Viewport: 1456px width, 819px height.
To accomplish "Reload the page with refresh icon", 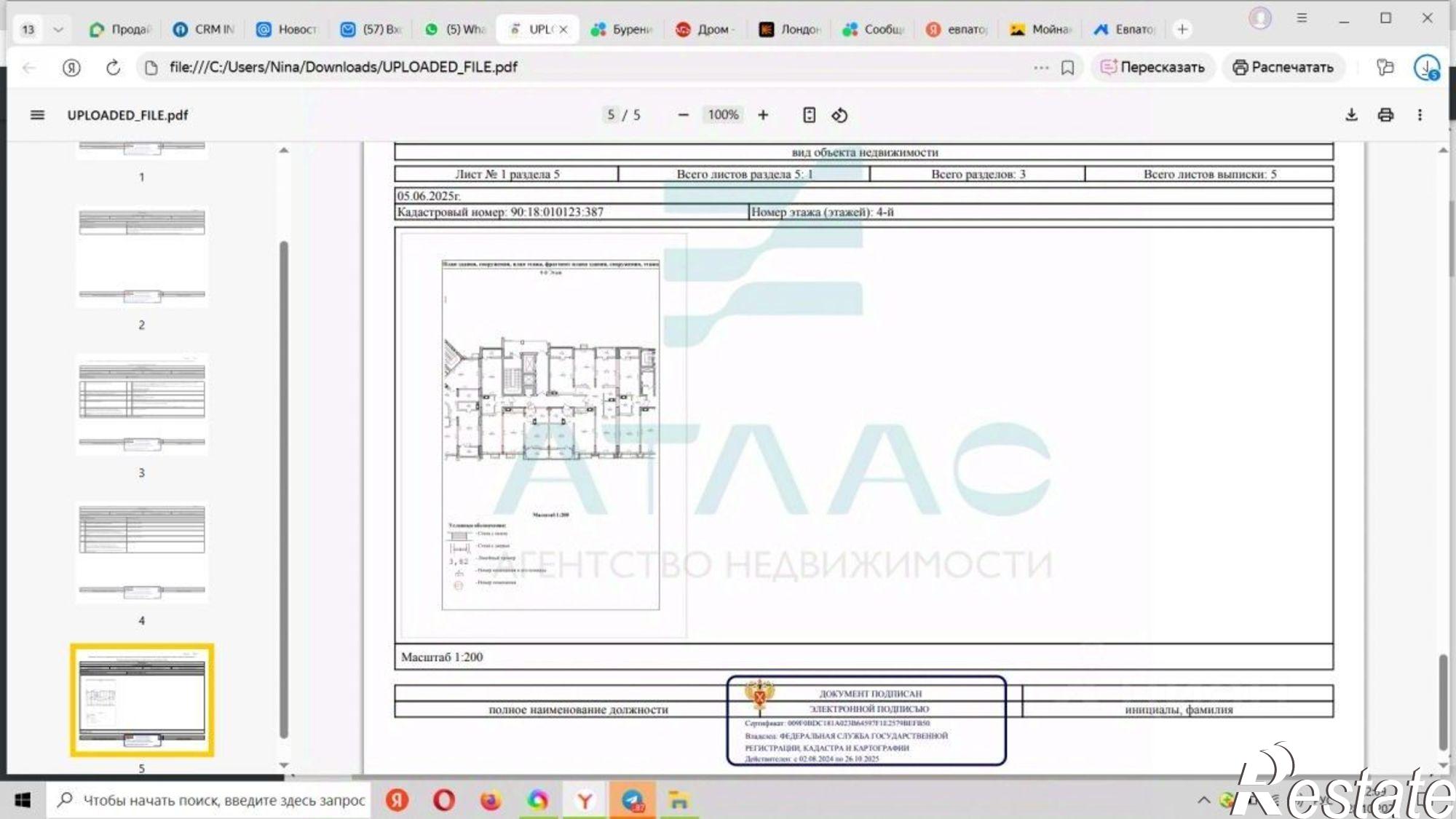I will pyautogui.click(x=113, y=68).
